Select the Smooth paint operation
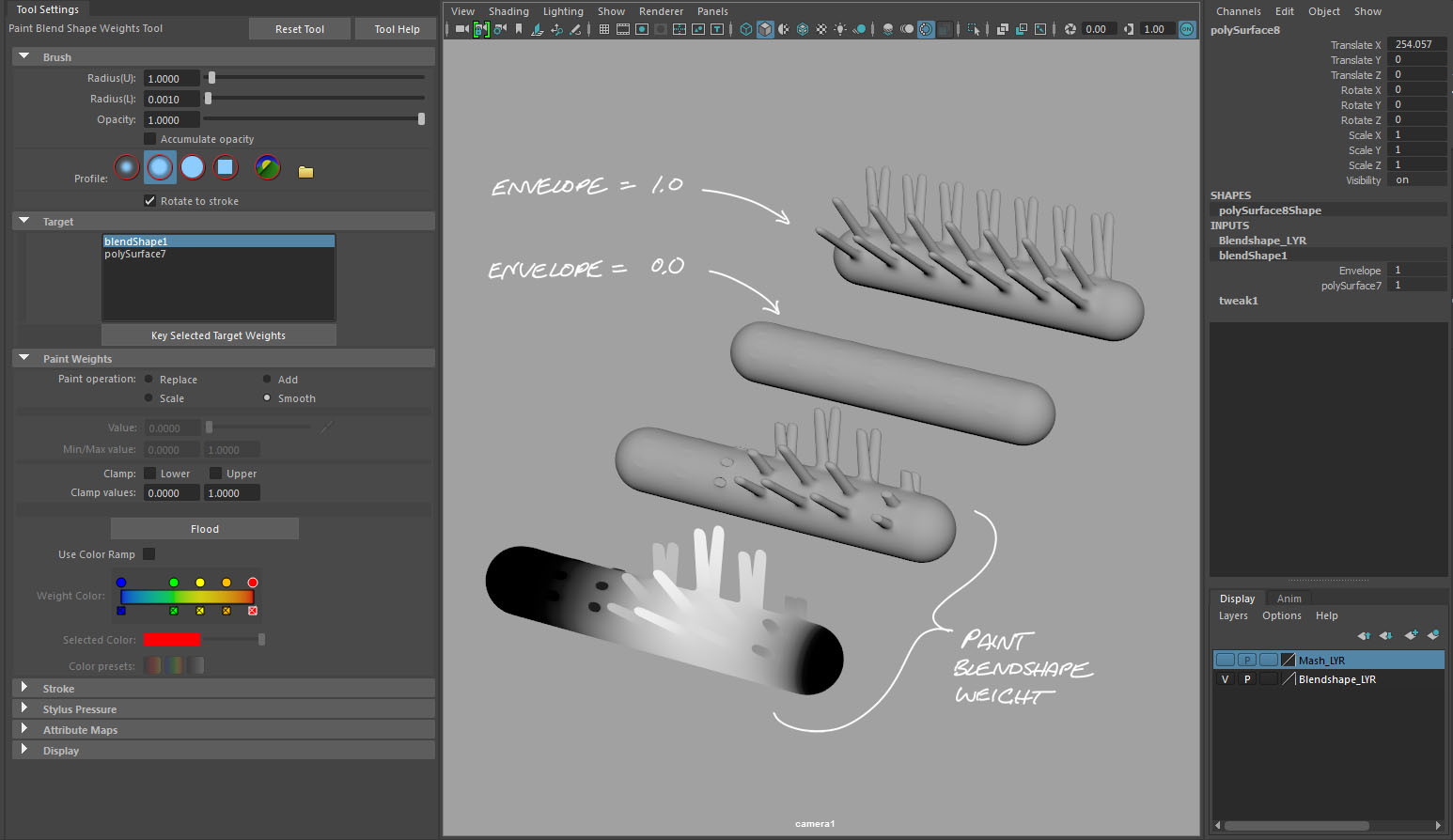The image size is (1453, 840). tap(267, 398)
